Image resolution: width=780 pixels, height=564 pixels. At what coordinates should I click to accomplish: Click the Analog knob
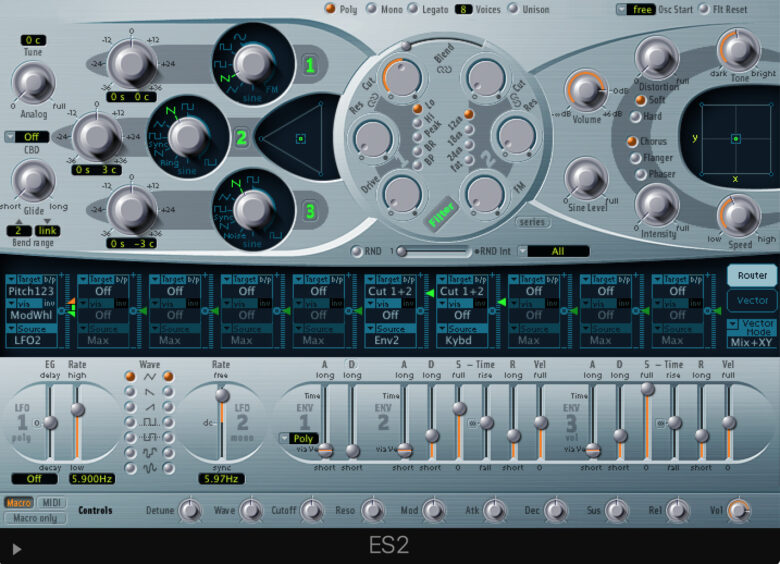click(33, 83)
